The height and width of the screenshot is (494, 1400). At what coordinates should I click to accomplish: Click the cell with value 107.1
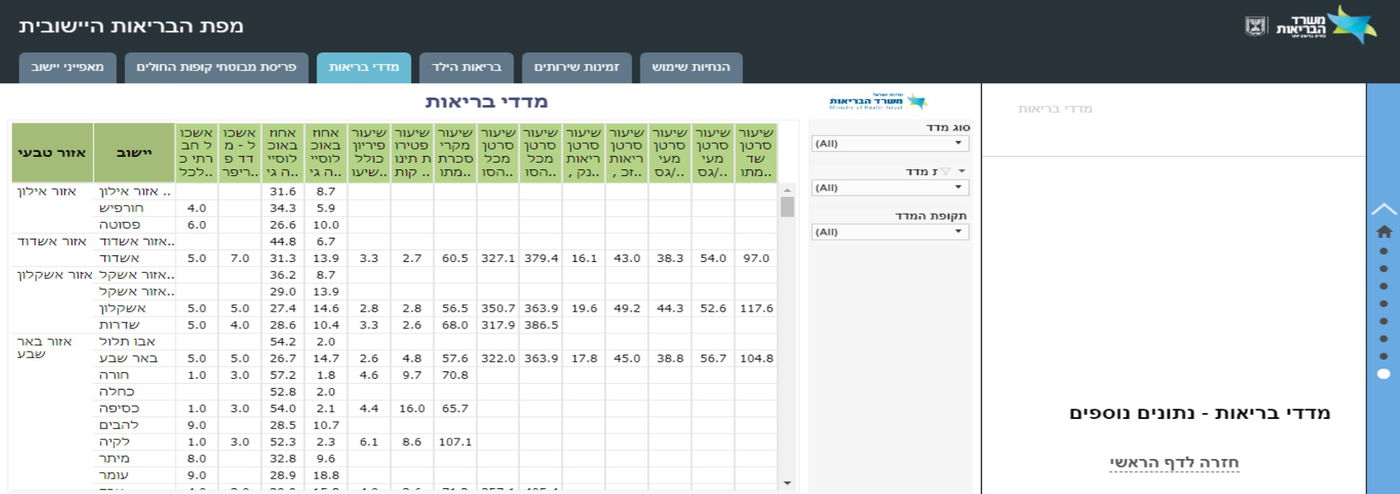(x=455, y=441)
